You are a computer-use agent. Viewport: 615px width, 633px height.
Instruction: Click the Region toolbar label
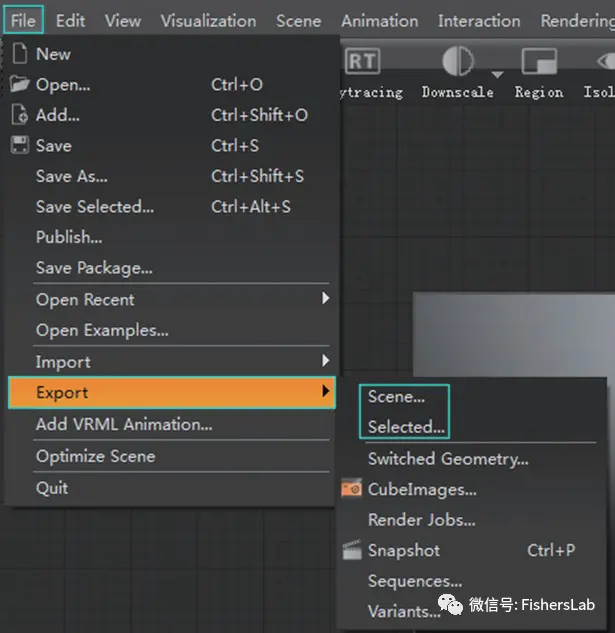click(539, 92)
